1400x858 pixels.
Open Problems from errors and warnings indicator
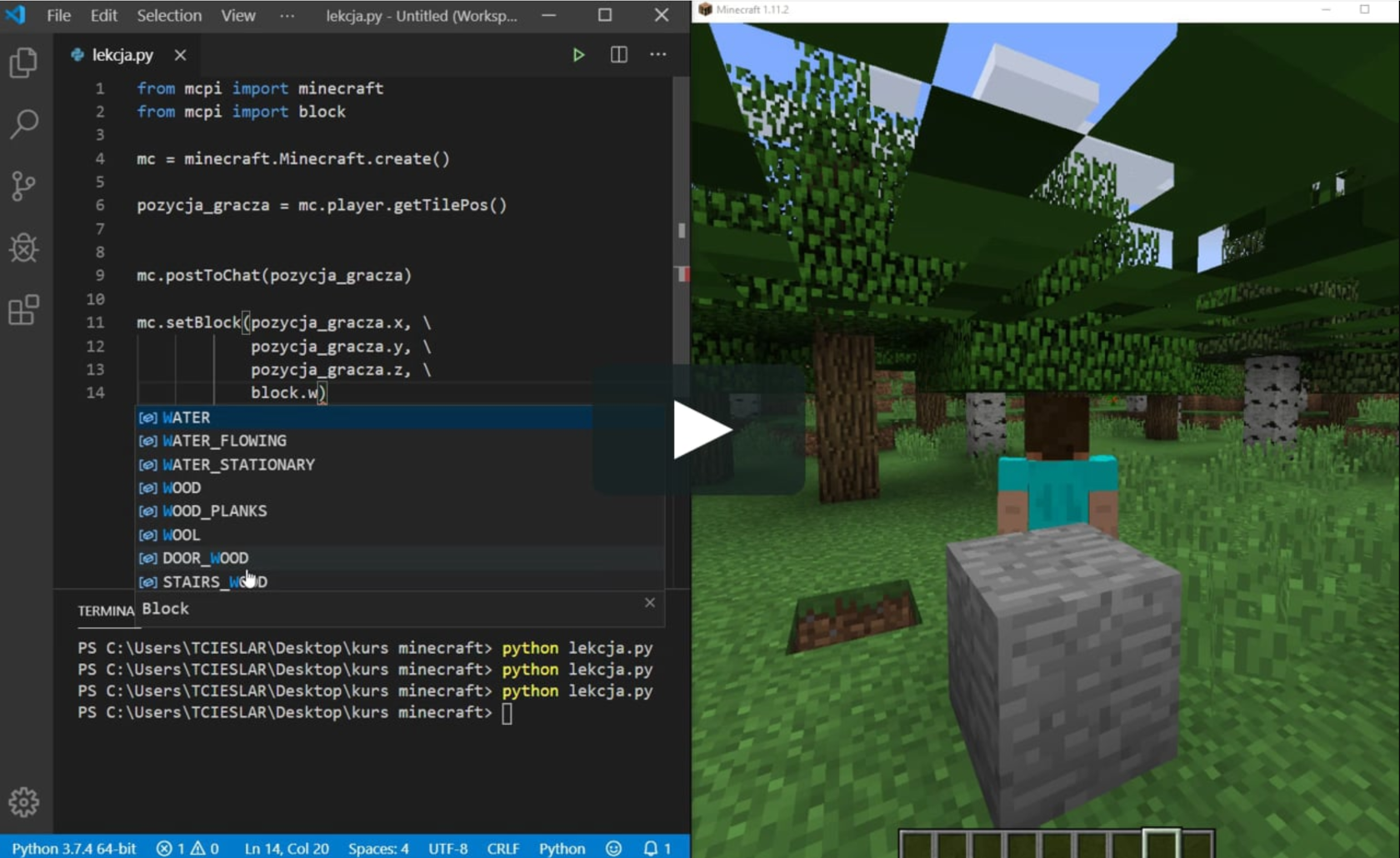[187, 848]
